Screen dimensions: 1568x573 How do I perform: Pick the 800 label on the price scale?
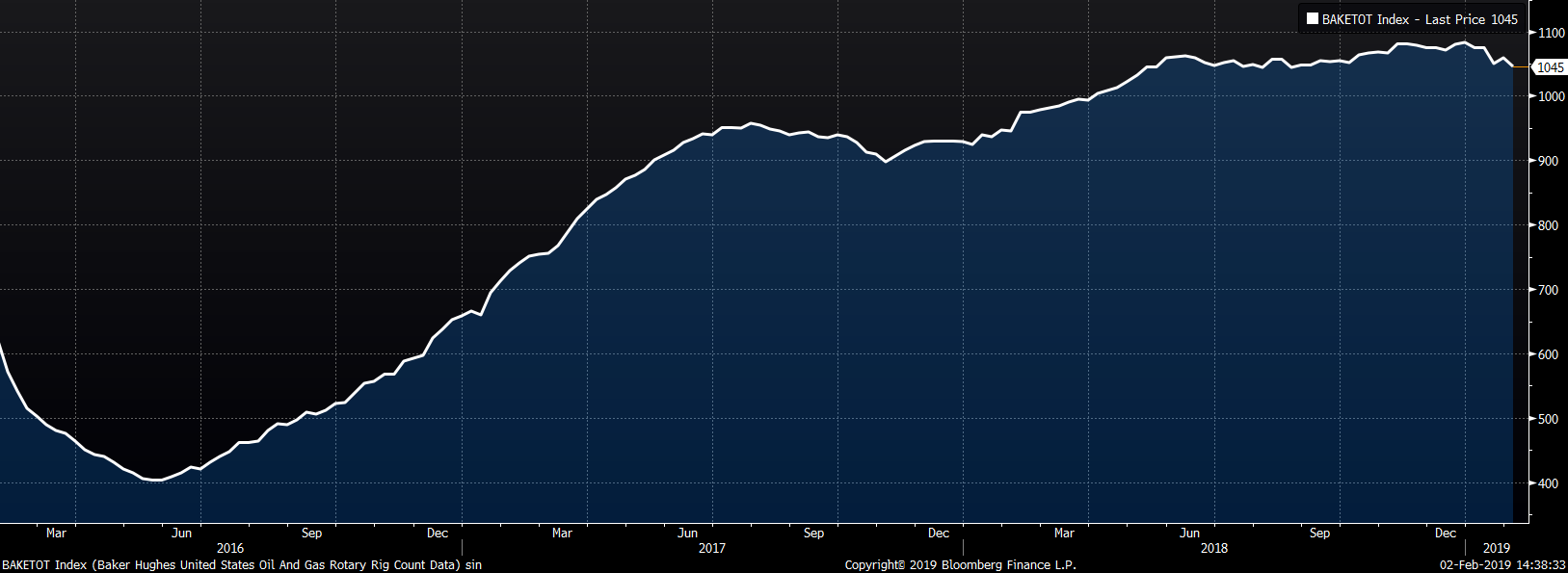(1548, 225)
